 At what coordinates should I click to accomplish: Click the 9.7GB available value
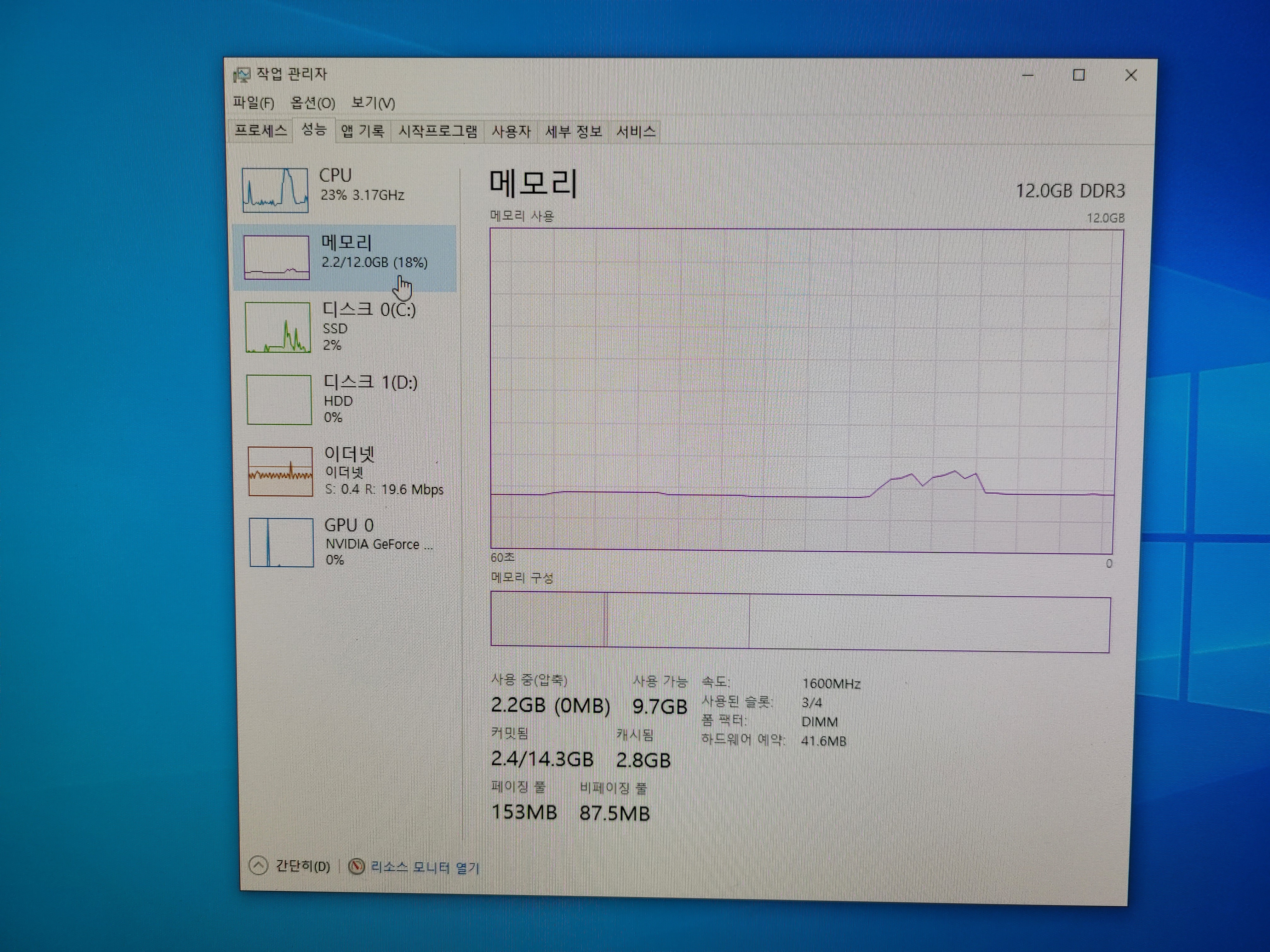click(660, 706)
